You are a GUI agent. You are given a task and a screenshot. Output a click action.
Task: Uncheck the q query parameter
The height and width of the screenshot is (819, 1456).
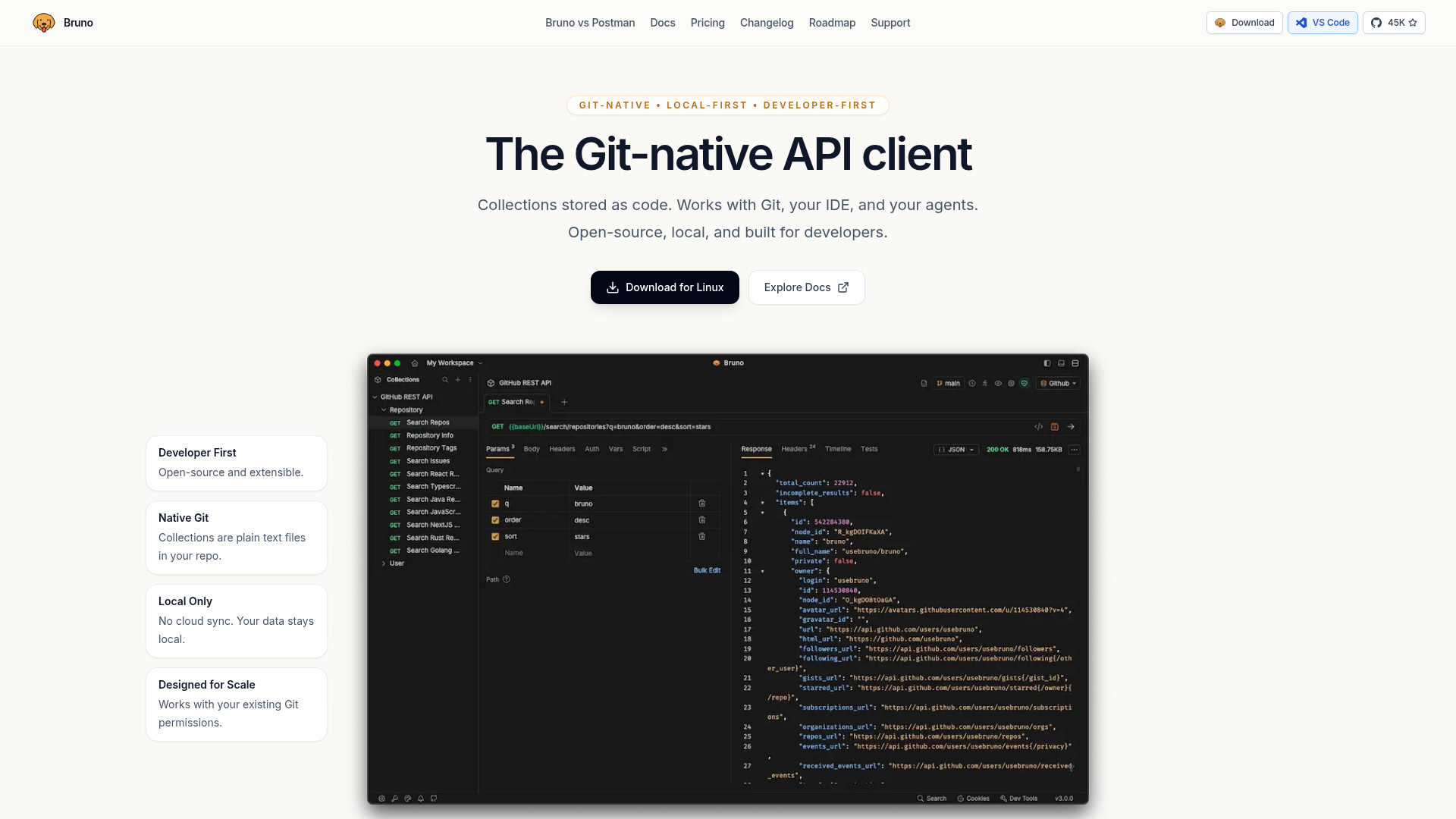pos(495,504)
